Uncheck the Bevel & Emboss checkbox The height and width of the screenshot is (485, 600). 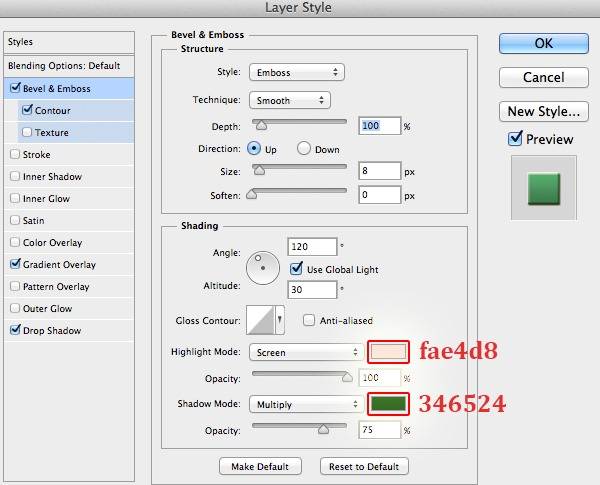click(x=15, y=88)
